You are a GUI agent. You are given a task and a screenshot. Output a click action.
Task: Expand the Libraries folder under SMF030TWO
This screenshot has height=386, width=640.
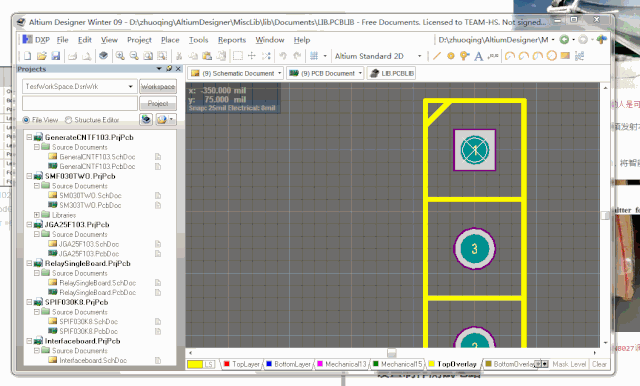pos(37,215)
